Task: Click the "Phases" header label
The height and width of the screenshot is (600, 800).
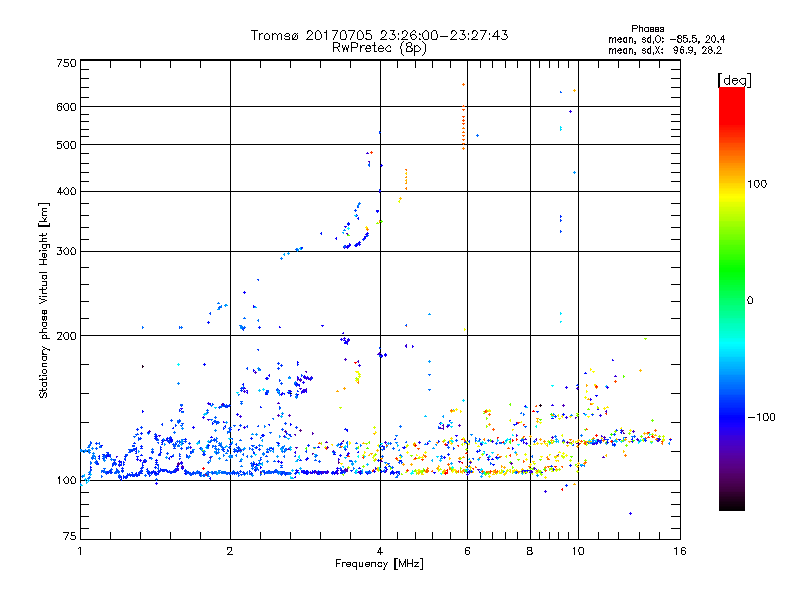Action: 647,29
